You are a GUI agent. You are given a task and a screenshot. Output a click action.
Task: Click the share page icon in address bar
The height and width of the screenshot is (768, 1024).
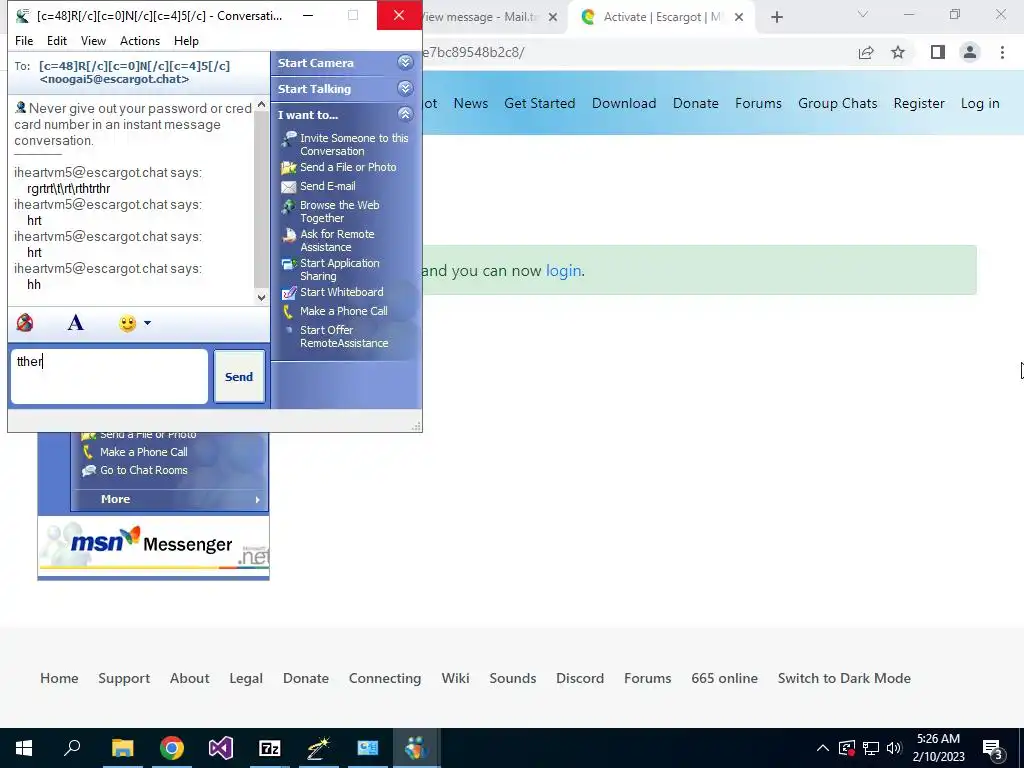click(866, 52)
